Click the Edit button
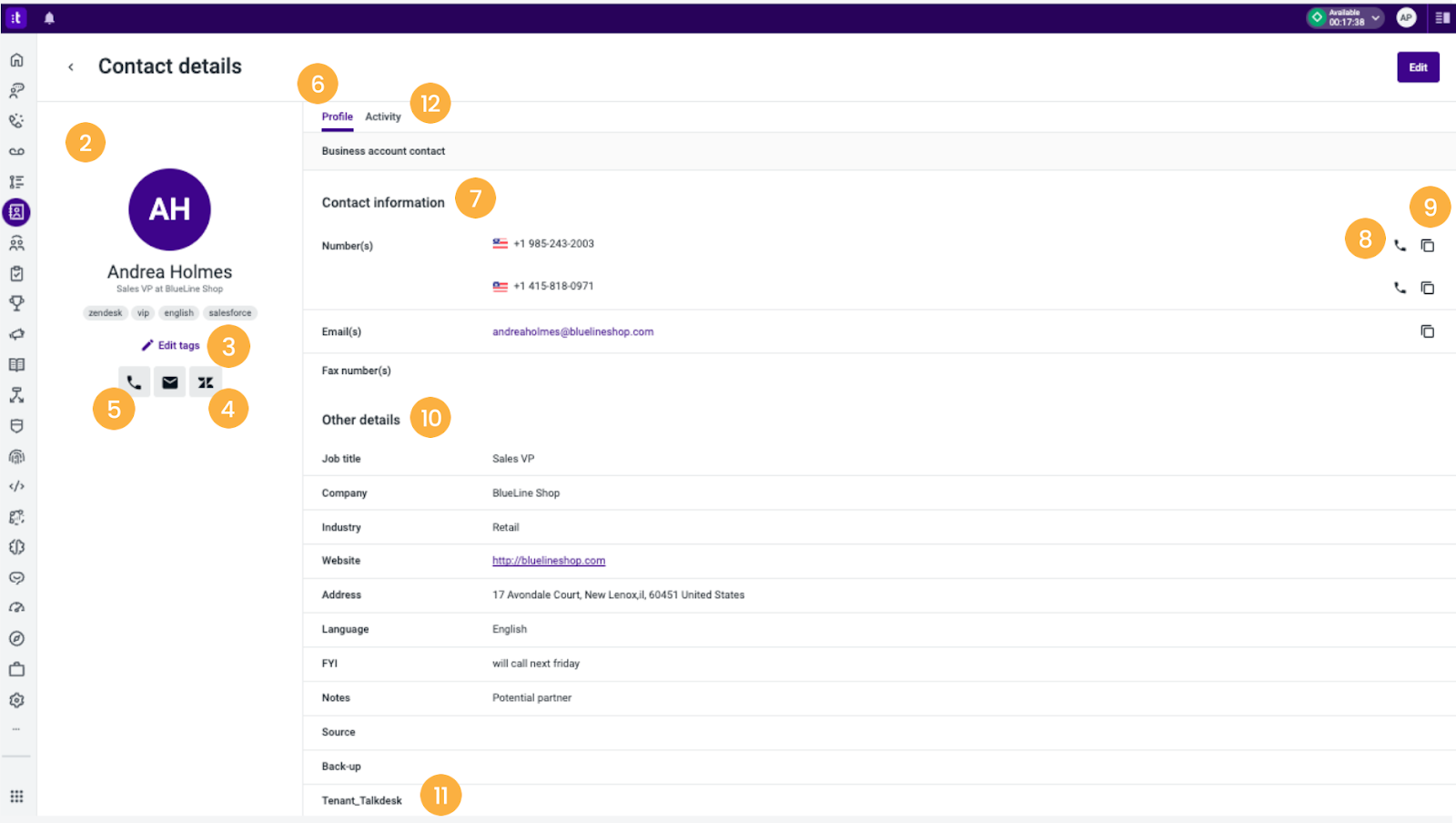1456x823 pixels. [x=1418, y=67]
